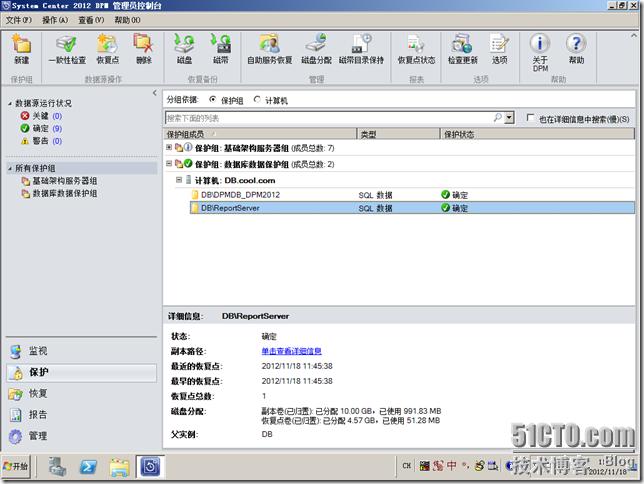Viewport: 644px width, 484px height.
Task: Switch to the 监视 monitoring workspace
Action: (x=81, y=351)
